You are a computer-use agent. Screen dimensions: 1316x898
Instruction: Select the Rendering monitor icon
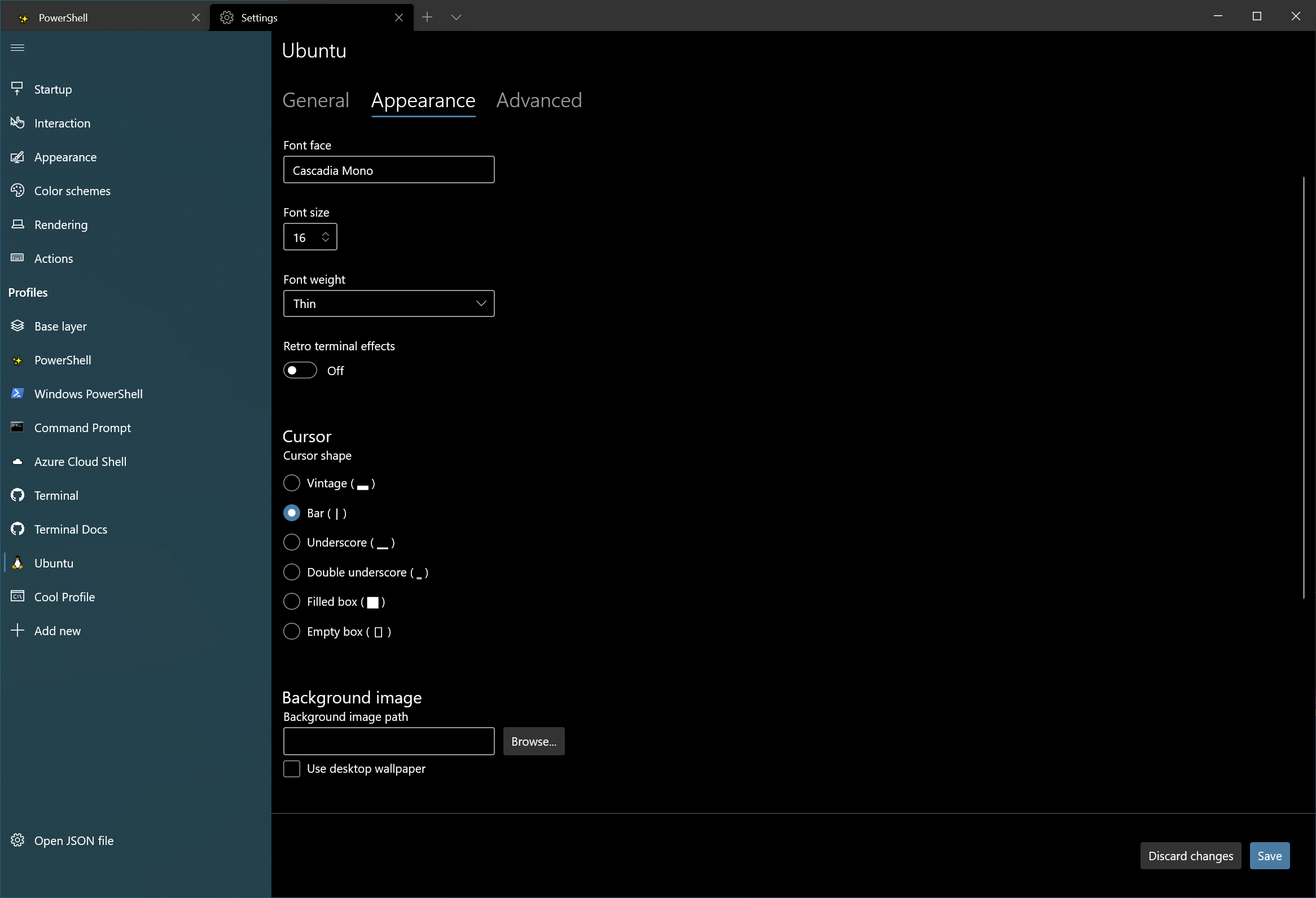pyautogui.click(x=17, y=224)
